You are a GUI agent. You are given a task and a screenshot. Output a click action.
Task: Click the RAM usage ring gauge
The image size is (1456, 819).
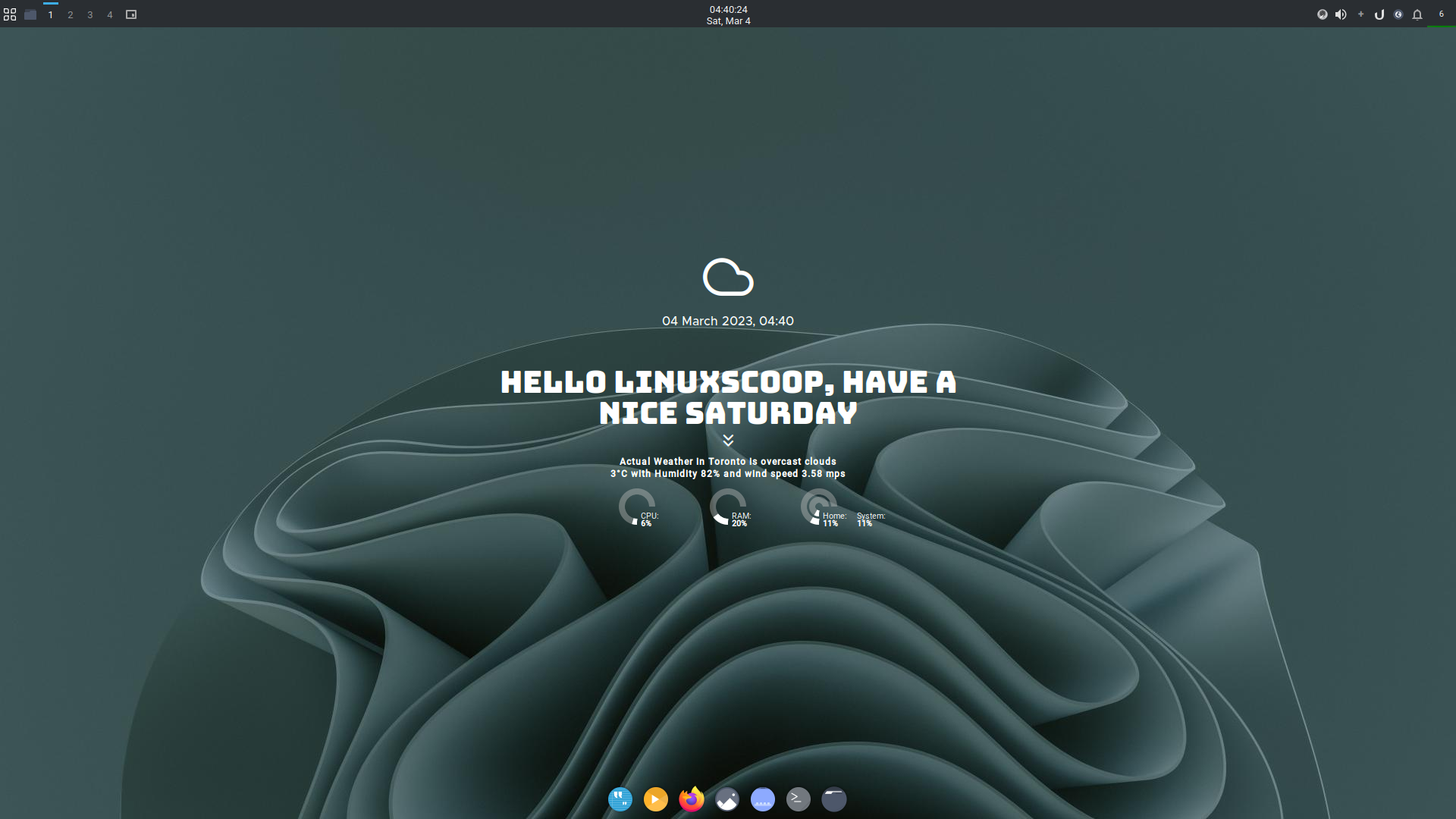pyautogui.click(x=728, y=507)
